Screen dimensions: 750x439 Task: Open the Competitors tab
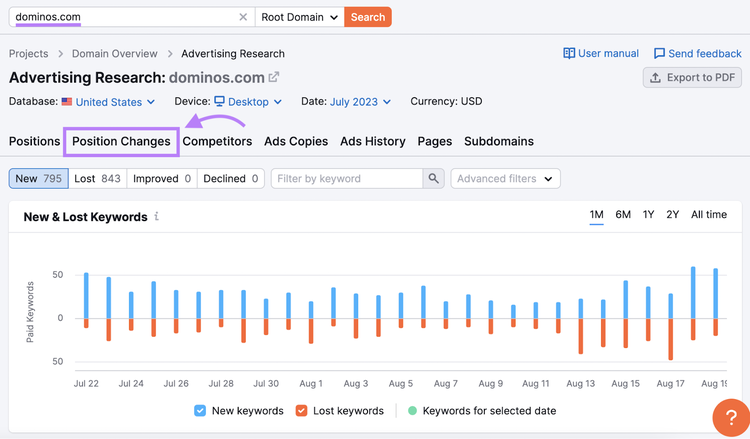pos(217,142)
